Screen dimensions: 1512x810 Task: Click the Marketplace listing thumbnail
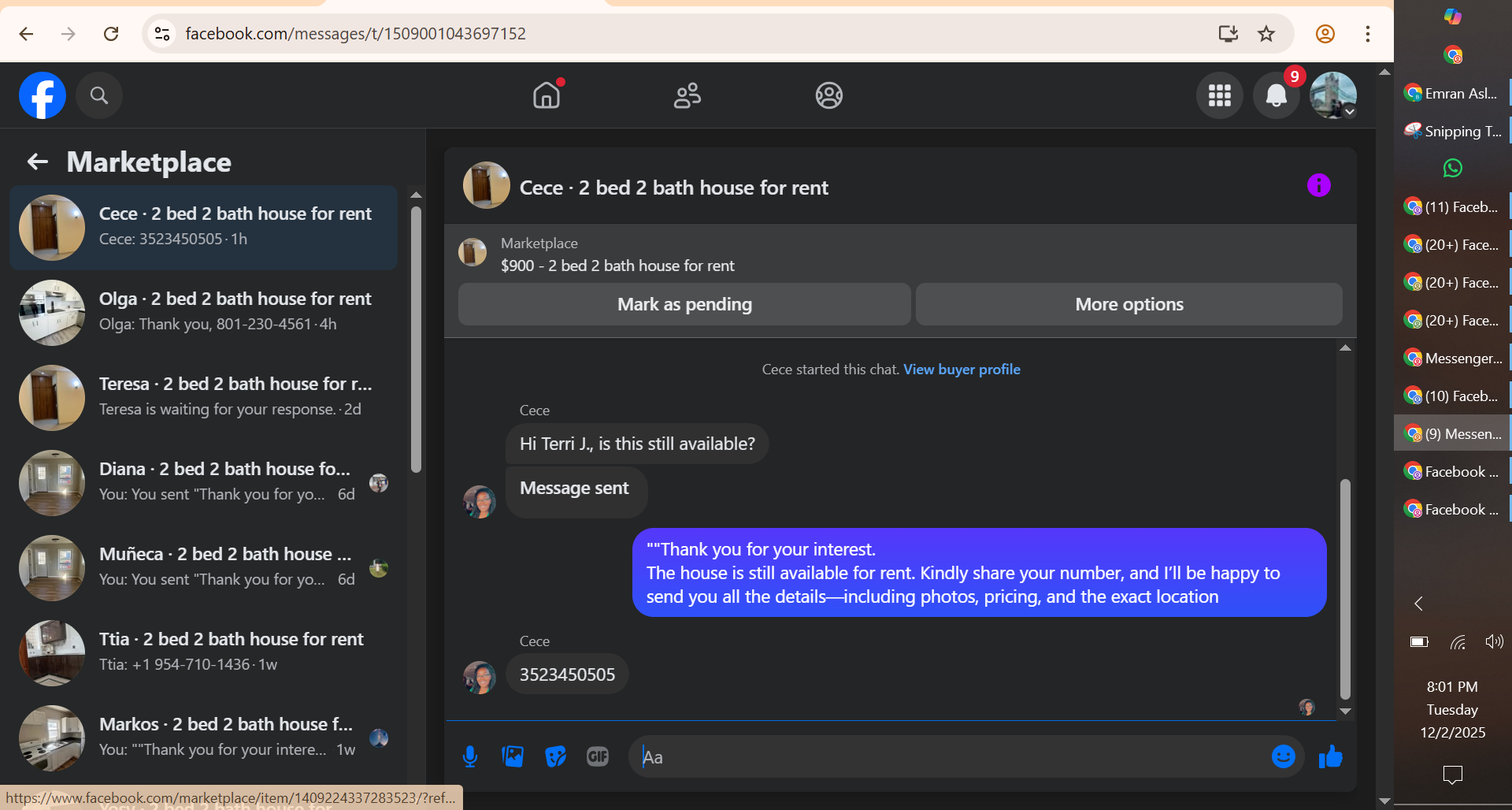coord(472,253)
